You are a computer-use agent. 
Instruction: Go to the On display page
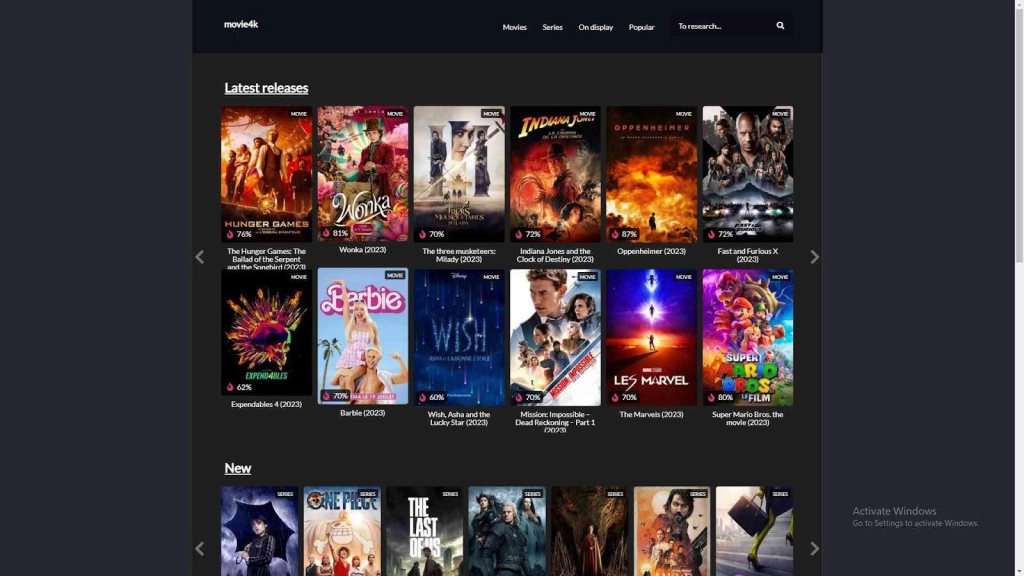click(x=596, y=27)
